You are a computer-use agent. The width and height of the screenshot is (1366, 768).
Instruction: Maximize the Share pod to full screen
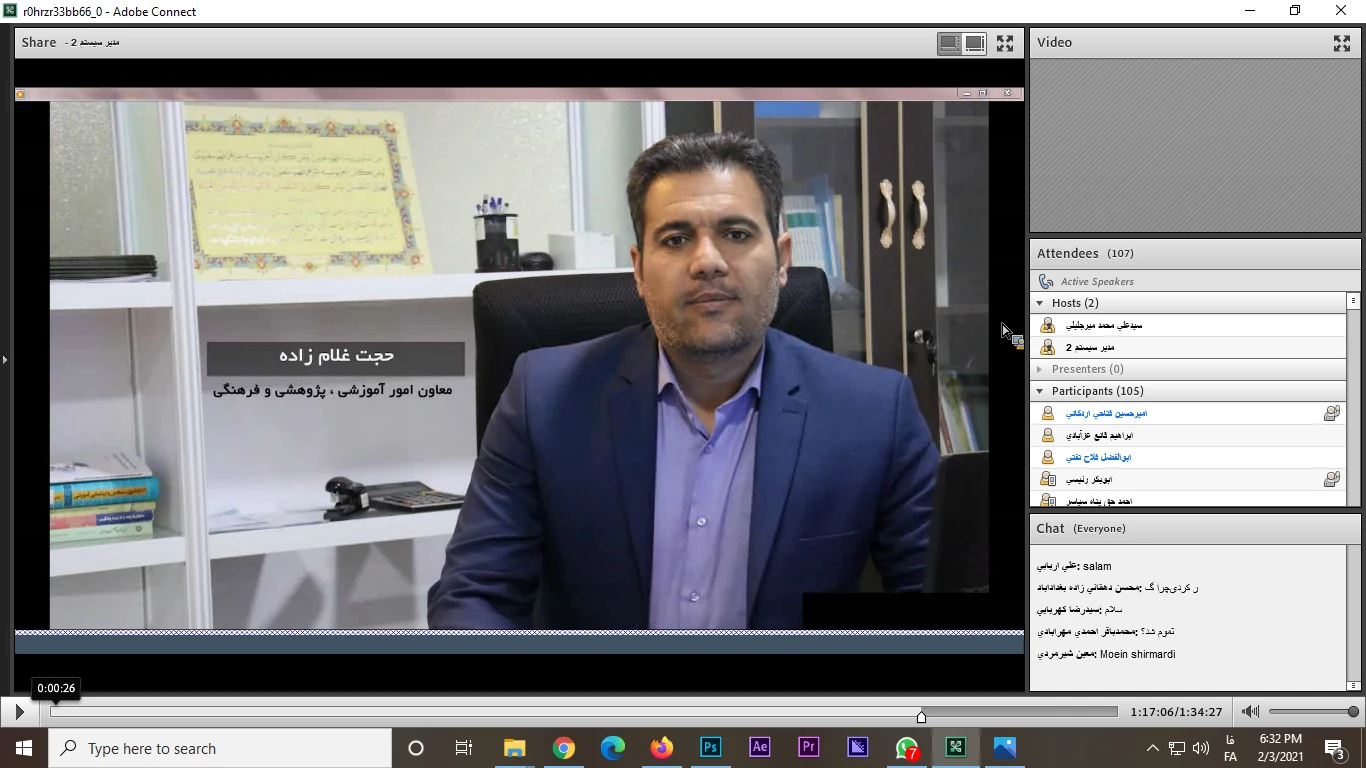pyautogui.click(x=1005, y=43)
